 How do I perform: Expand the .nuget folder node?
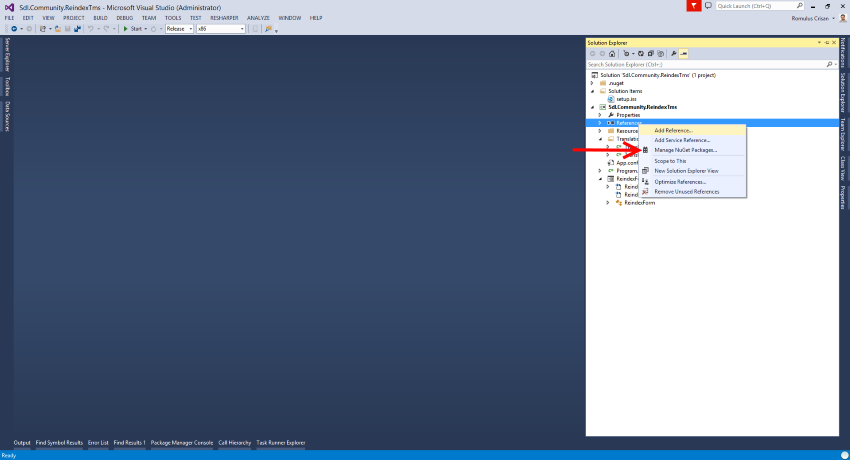(x=600, y=83)
